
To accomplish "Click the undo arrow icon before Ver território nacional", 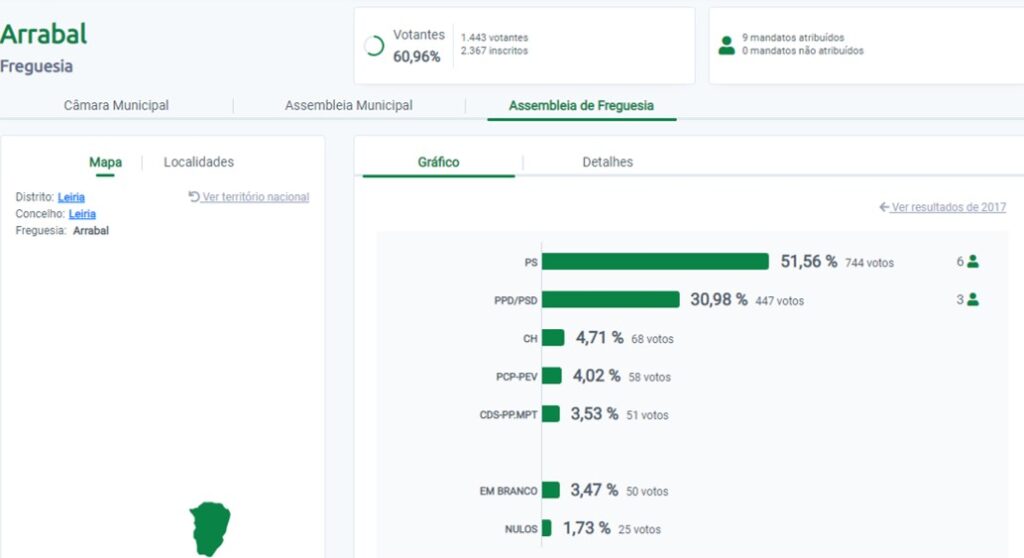I will [194, 197].
